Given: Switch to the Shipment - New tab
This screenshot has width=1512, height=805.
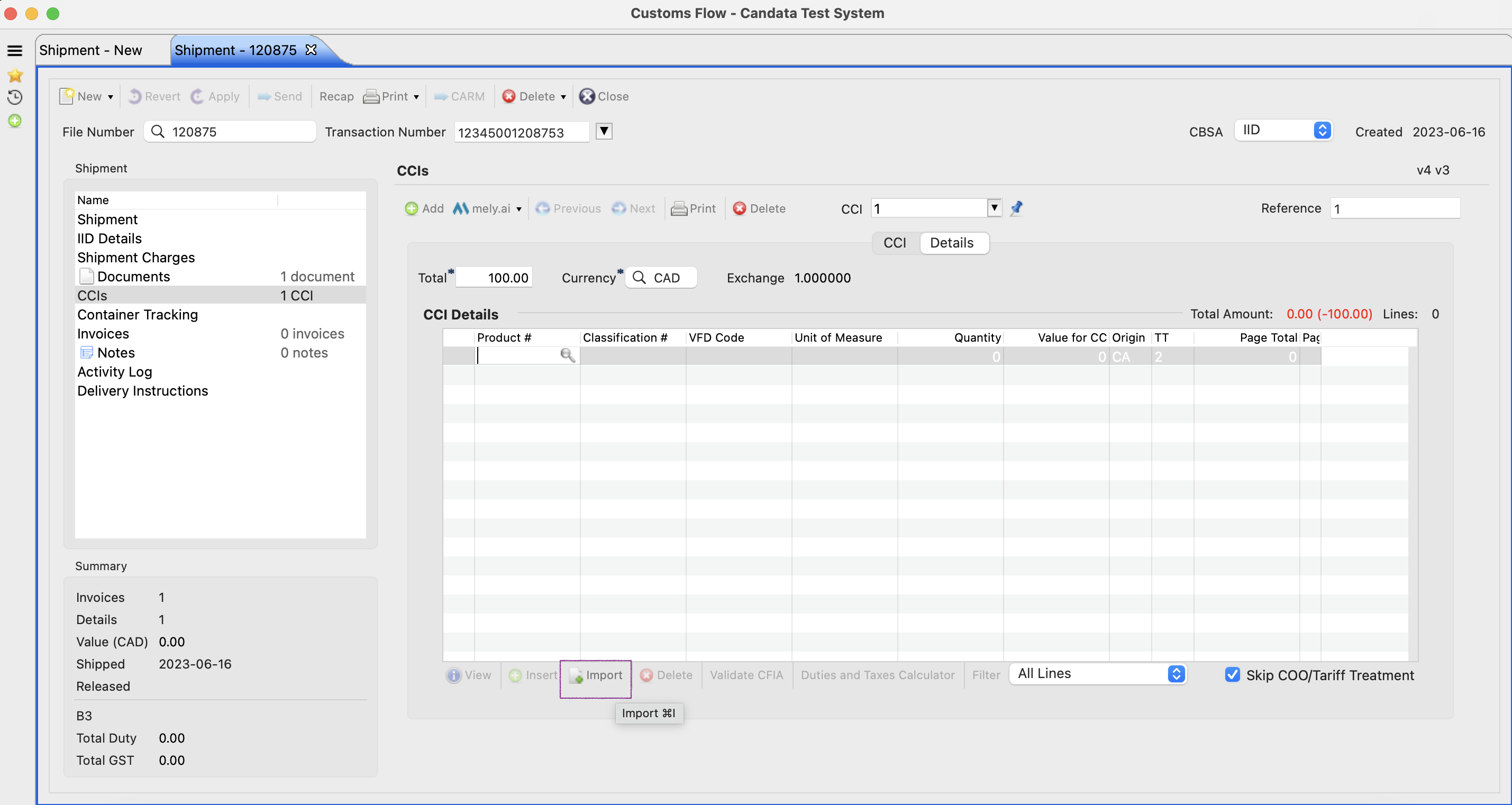Looking at the screenshot, I should [x=91, y=50].
